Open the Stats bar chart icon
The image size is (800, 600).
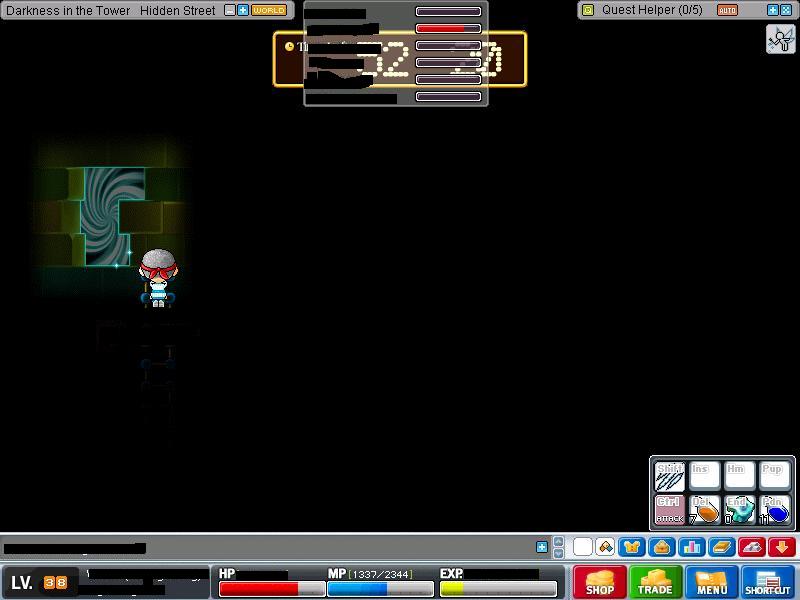(692, 547)
